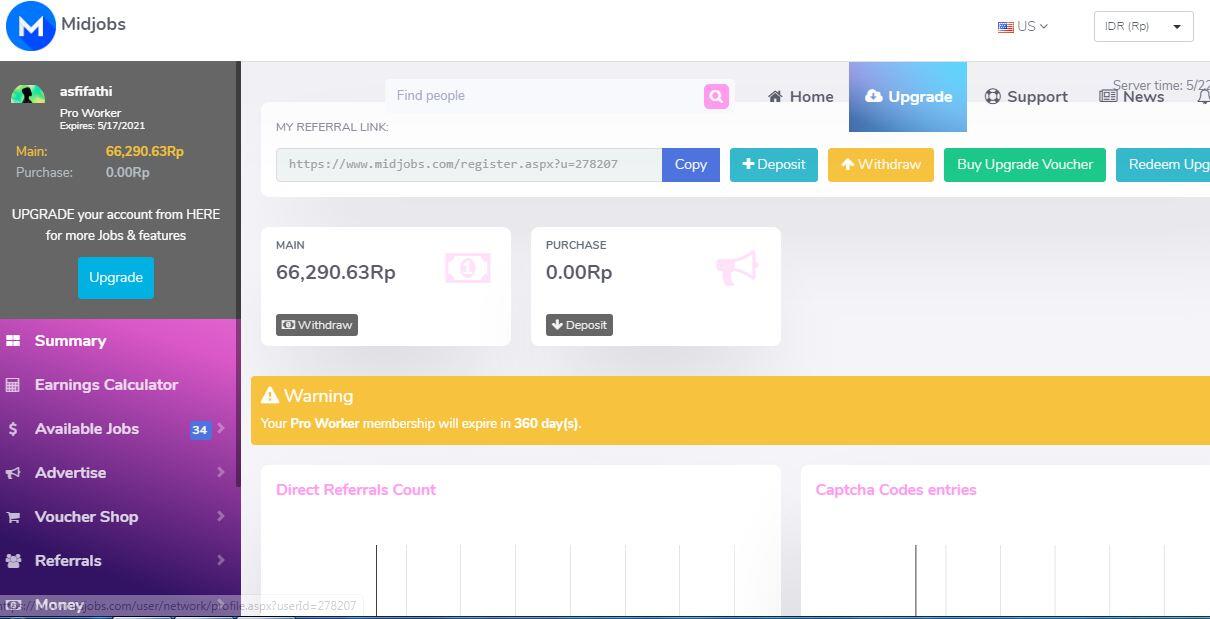1210x619 pixels.
Task: Click the Find people search field
Action: coord(545,96)
